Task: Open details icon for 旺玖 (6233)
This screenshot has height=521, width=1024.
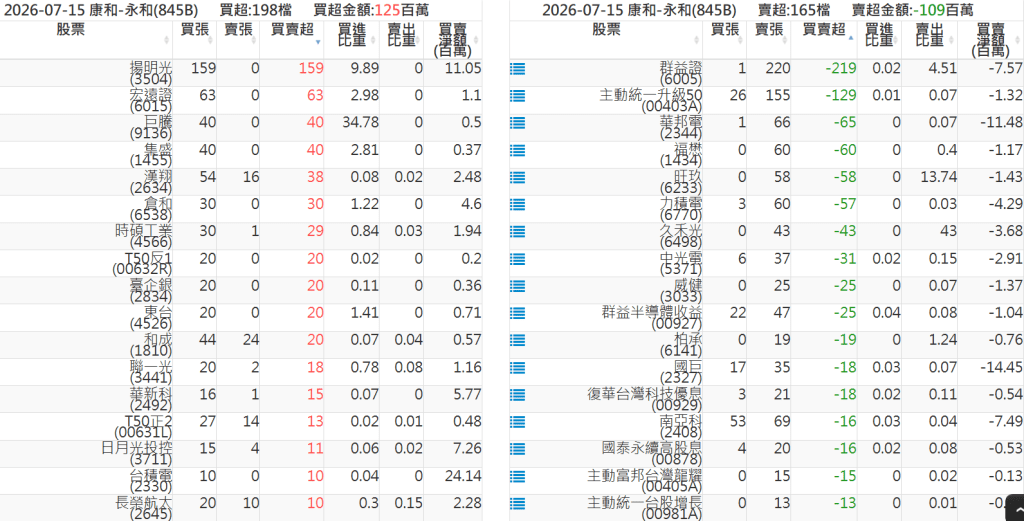Action: [x=517, y=178]
